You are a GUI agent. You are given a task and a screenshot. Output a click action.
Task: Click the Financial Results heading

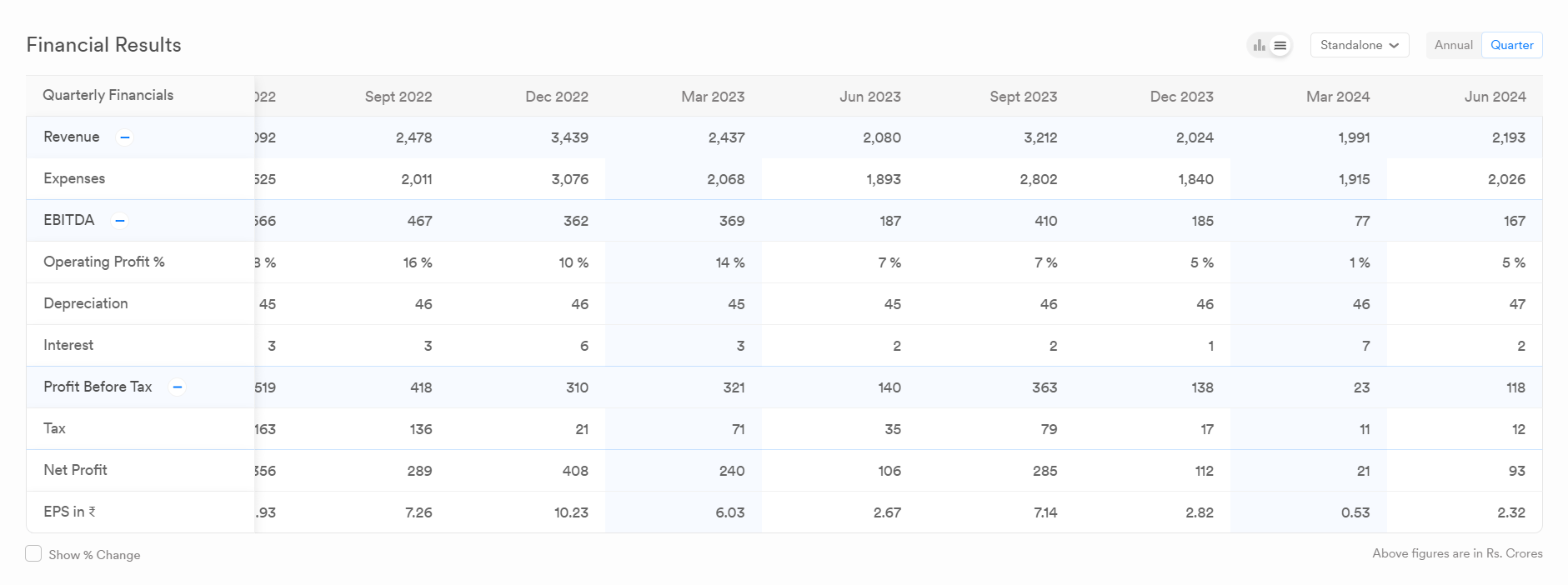click(x=104, y=45)
